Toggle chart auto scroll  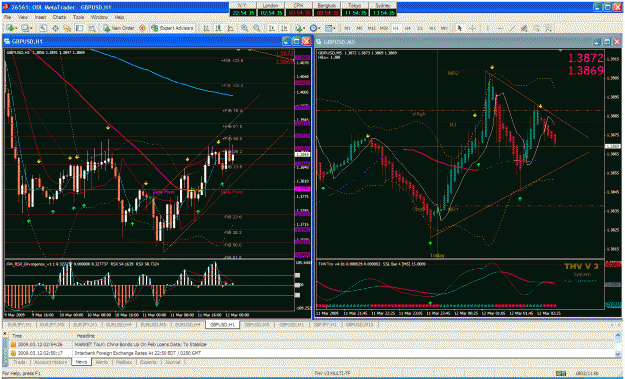point(271,28)
